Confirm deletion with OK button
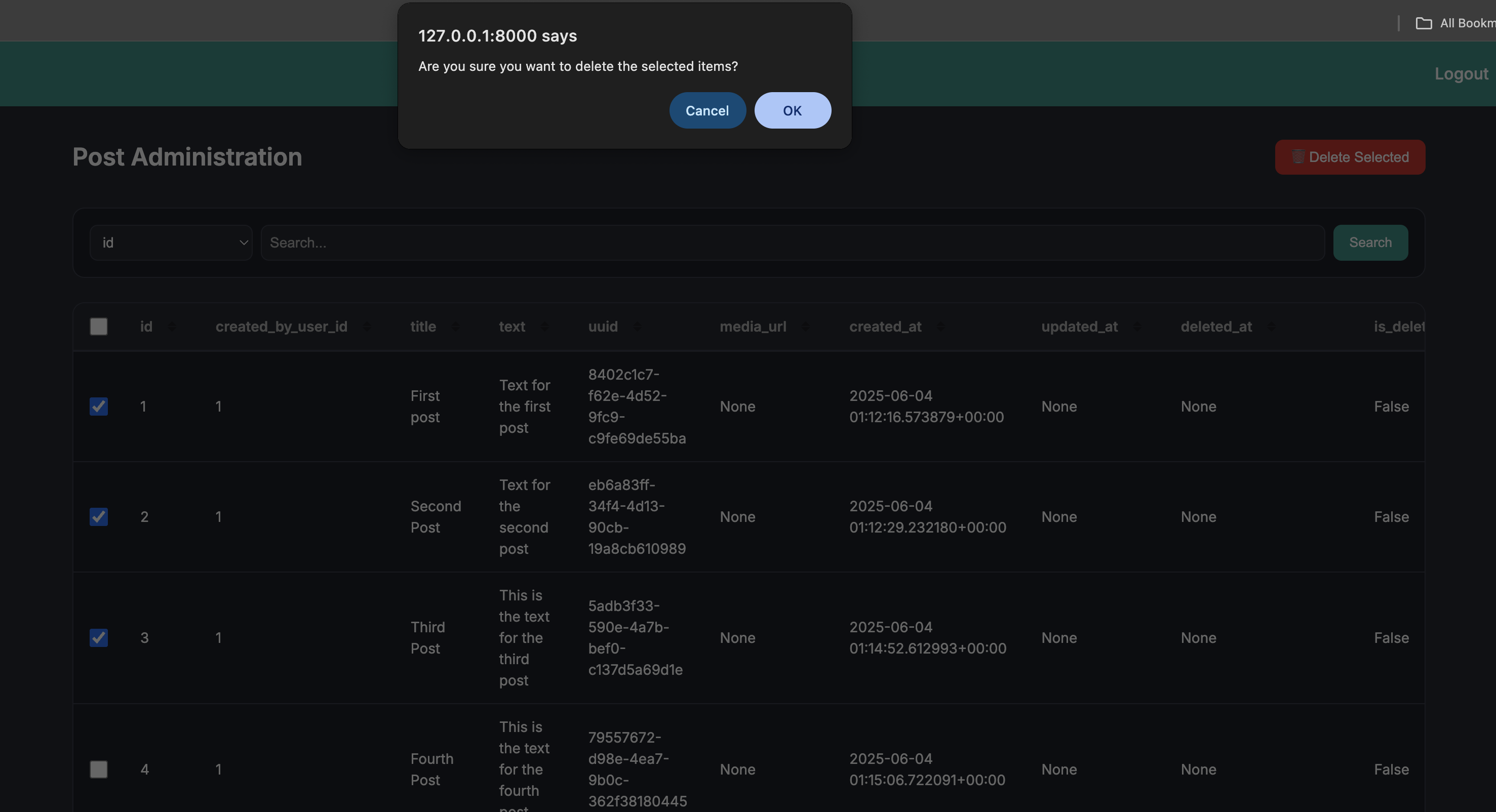 pyautogui.click(x=792, y=110)
